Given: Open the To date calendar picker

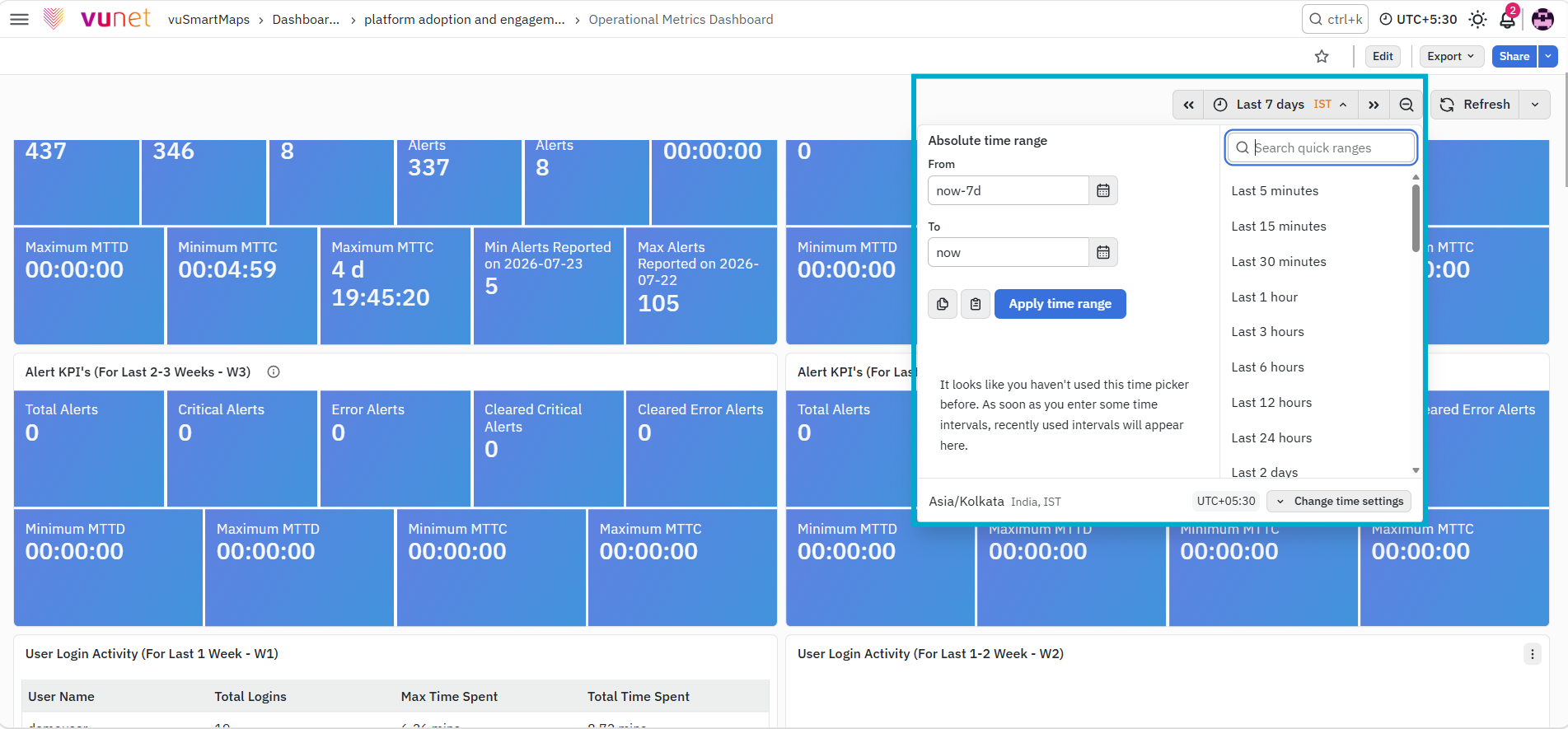Looking at the screenshot, I should [1103, 252].
